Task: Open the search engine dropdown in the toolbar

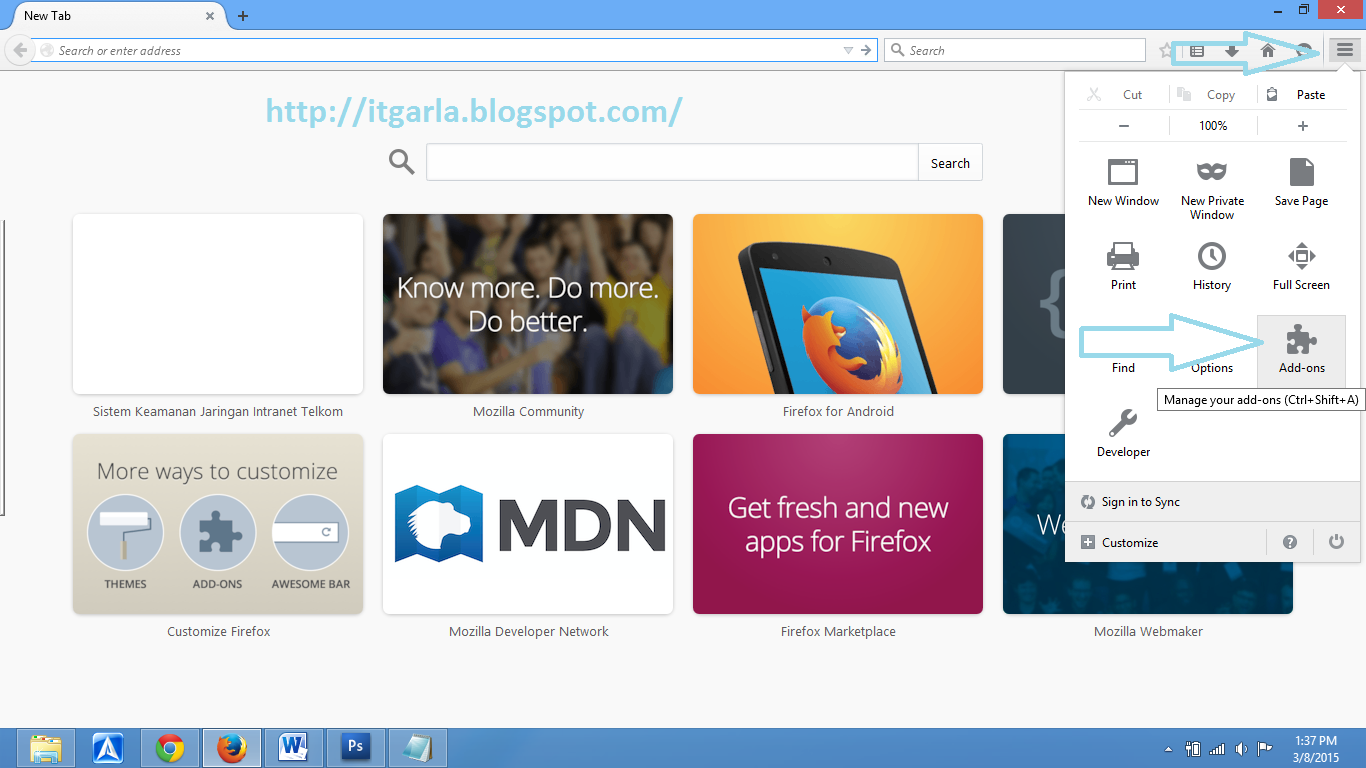Action: [896, 50]
